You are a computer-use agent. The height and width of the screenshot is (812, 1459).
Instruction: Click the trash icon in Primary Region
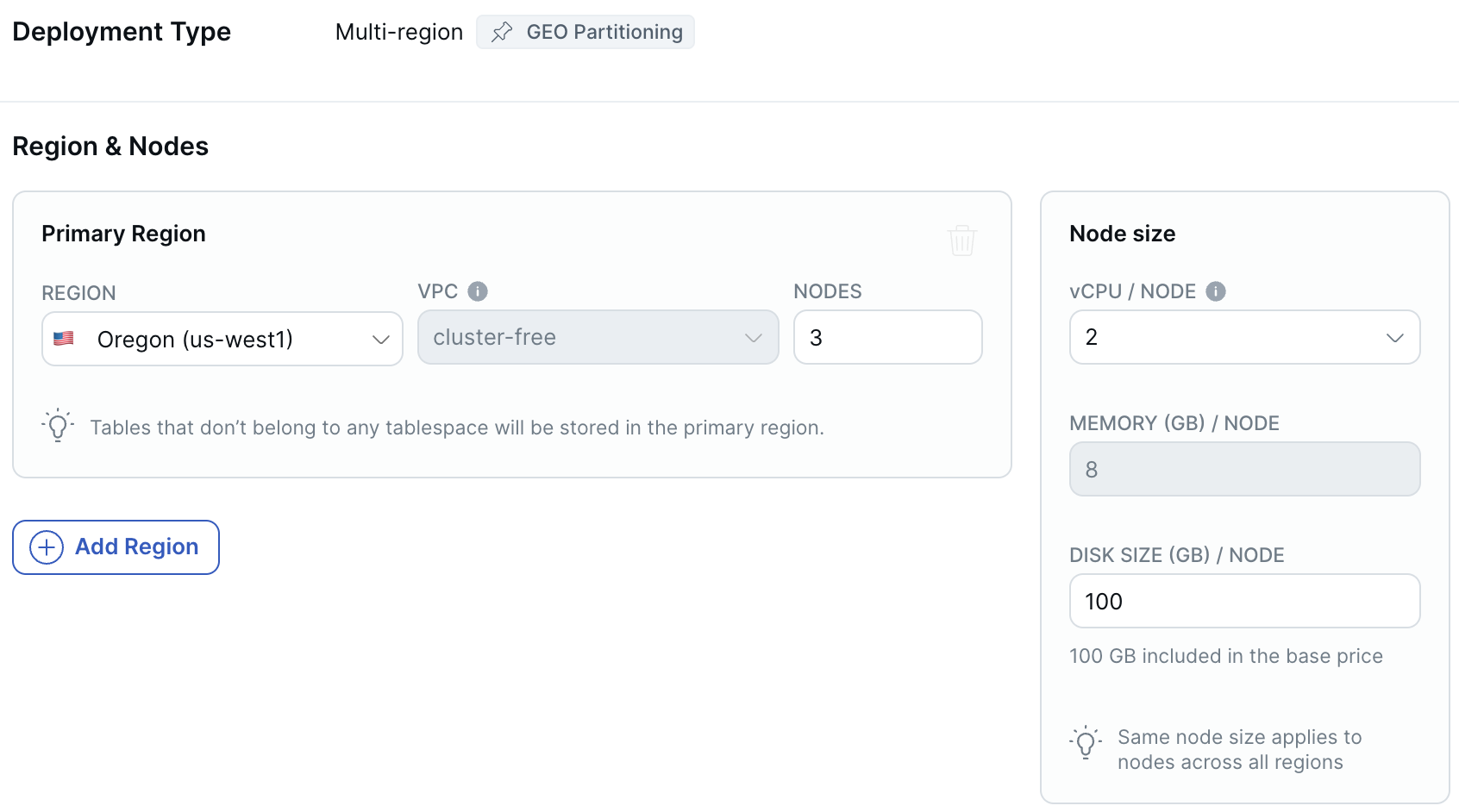click(961, 240)
